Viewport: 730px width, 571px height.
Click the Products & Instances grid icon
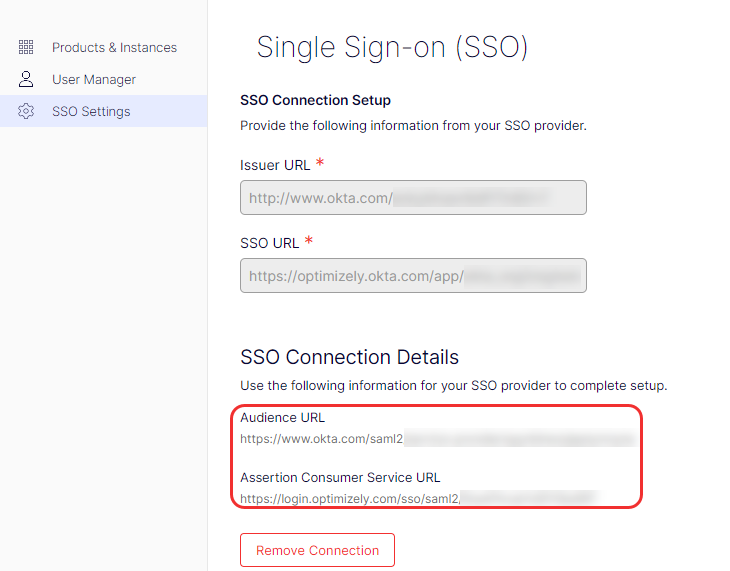coord(26,47)
